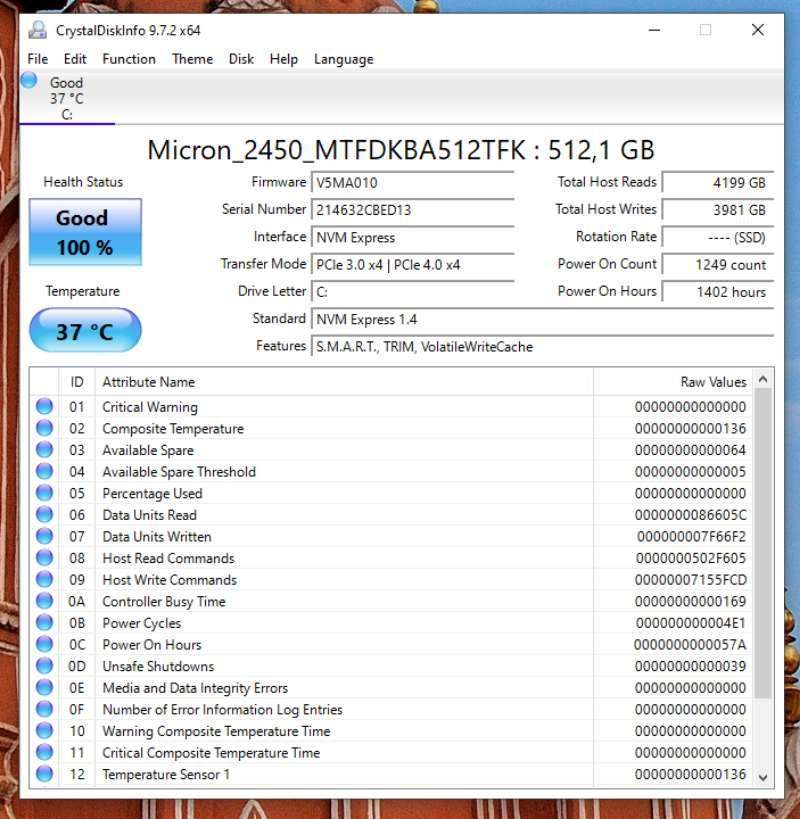Click status orb for Controller Busy Time row
The width and height of the screenshot is (800, 819).
click(44, 601)
